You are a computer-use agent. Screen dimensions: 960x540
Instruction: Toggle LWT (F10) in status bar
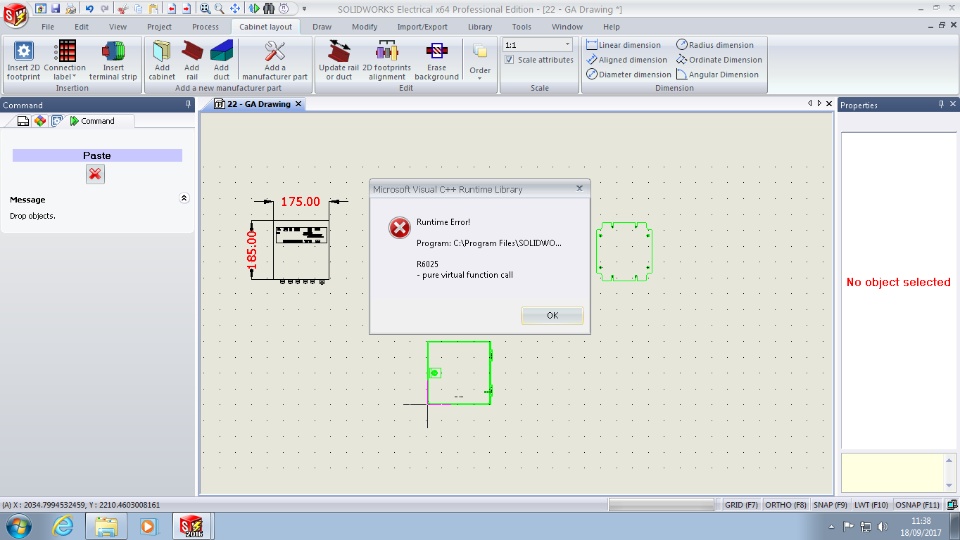pos(871,504)
